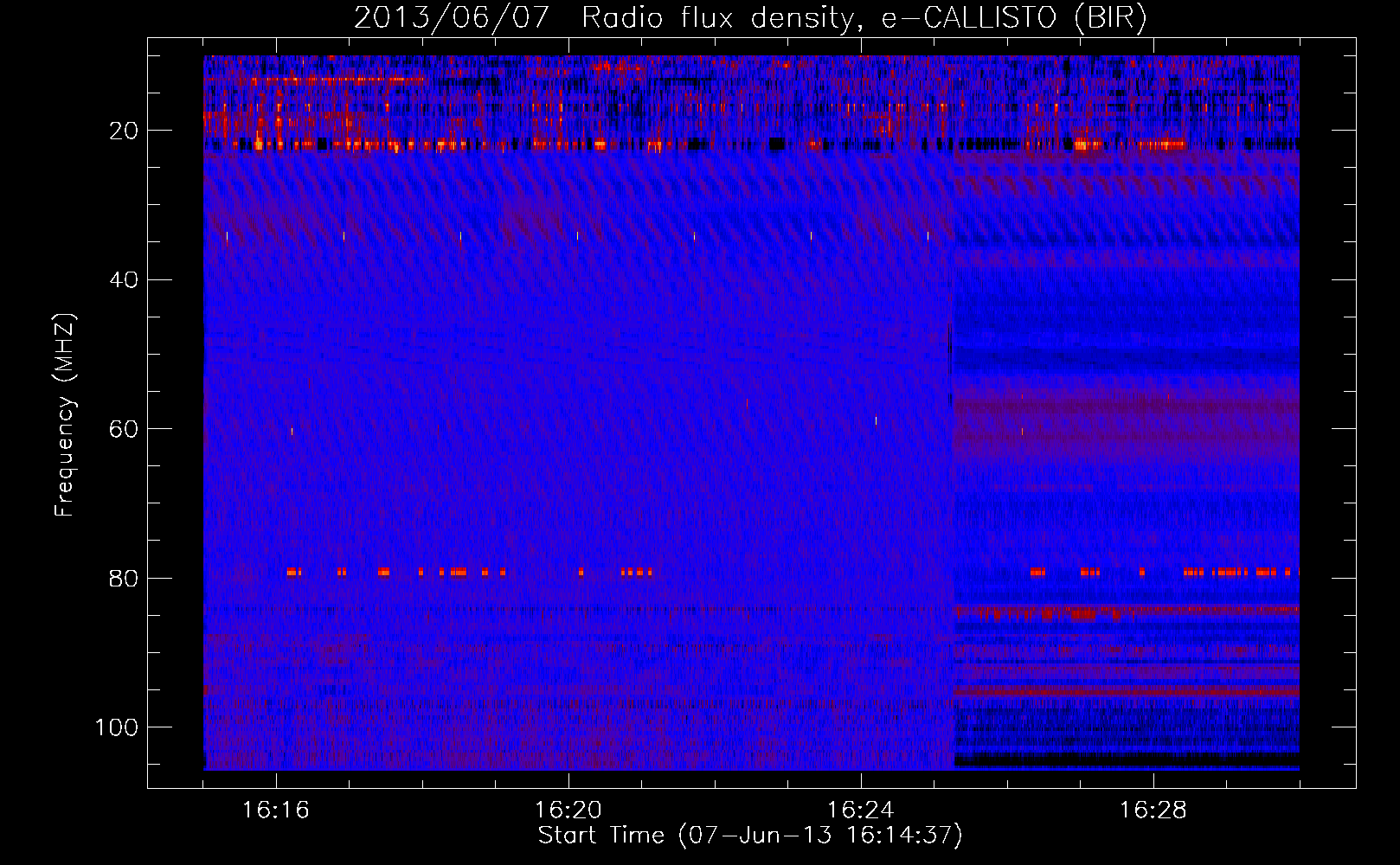Click the 100 MHz frequency tick label

click(x=117, y=727)
